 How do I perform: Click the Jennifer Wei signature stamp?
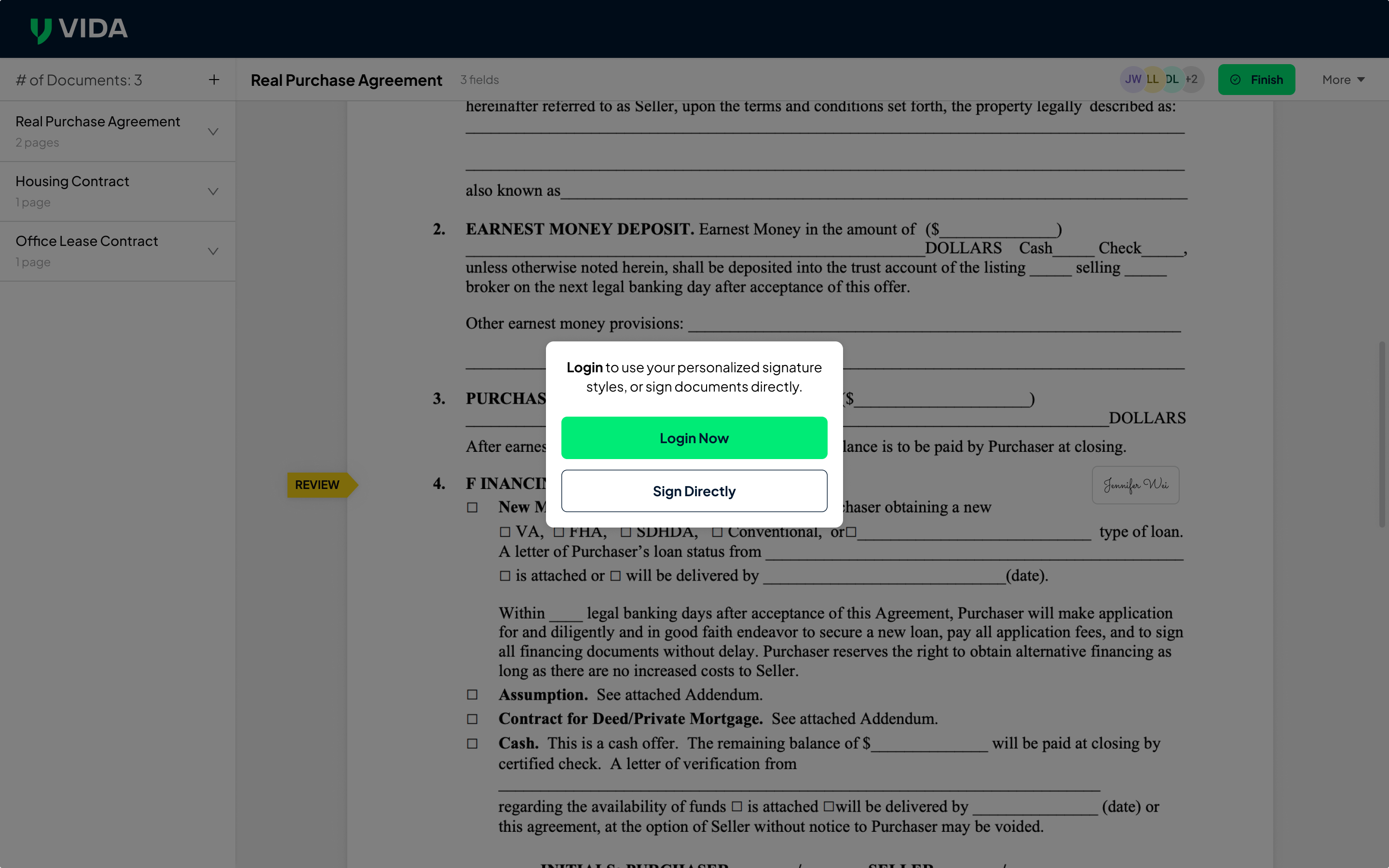pyautogui.click(x=1135, y=485)
